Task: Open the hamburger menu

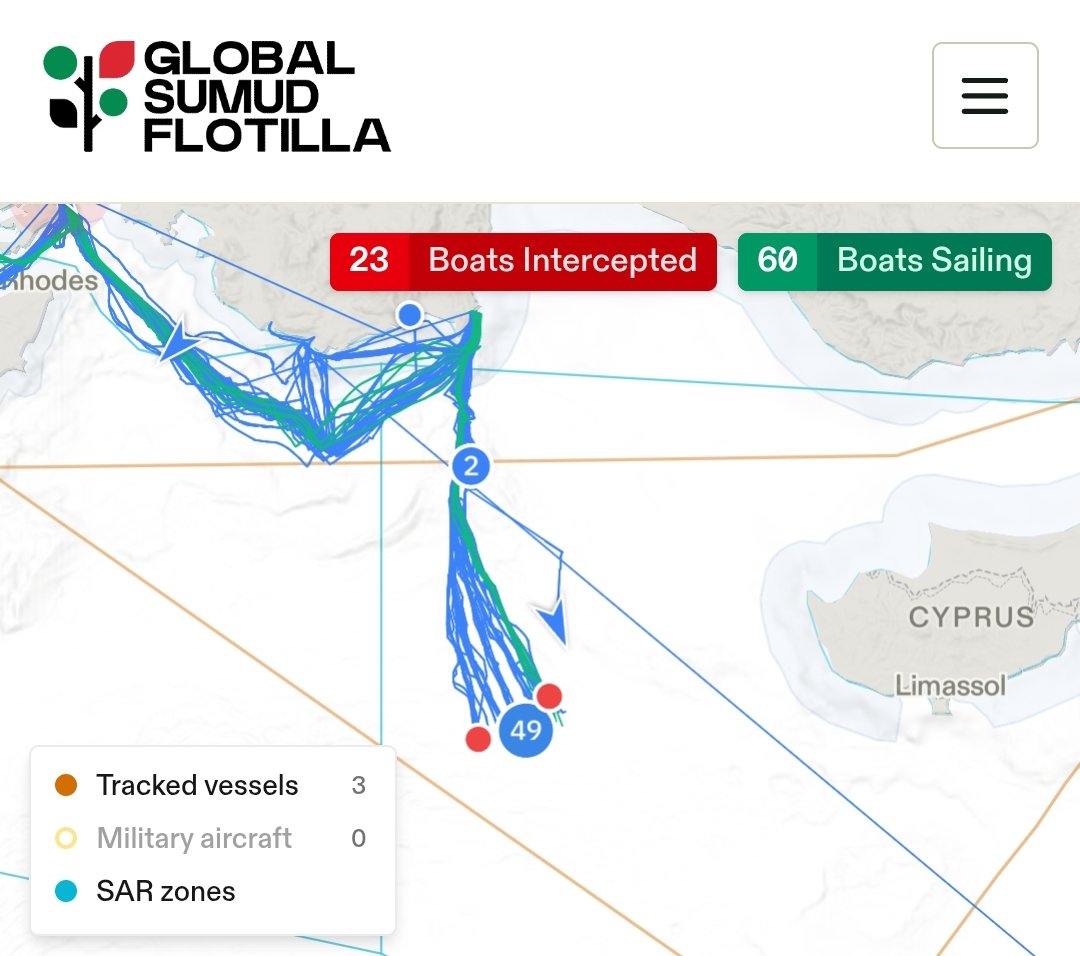Action: 985,95
